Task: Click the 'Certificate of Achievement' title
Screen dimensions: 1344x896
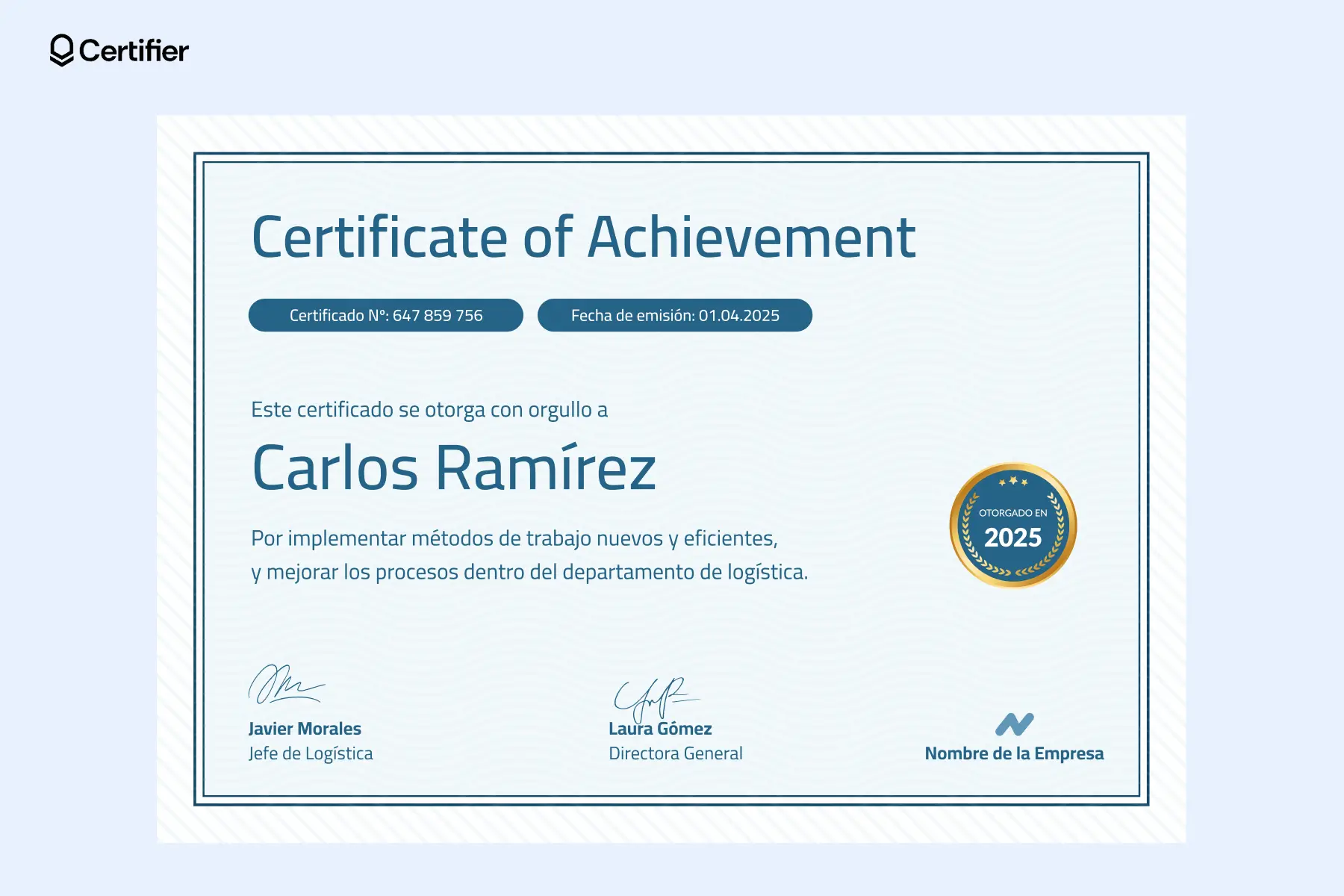Action: pyautogui.click(x=584, y=237)
